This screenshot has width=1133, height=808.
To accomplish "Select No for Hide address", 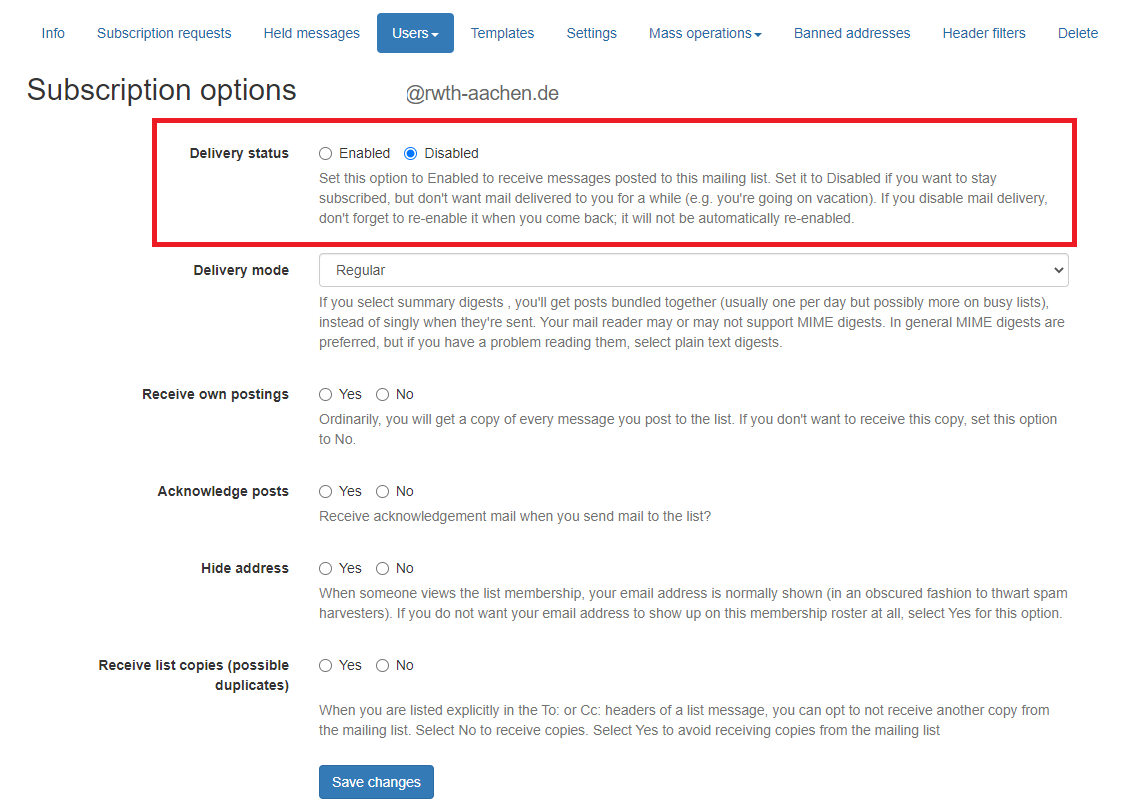I will pos(383,569).
